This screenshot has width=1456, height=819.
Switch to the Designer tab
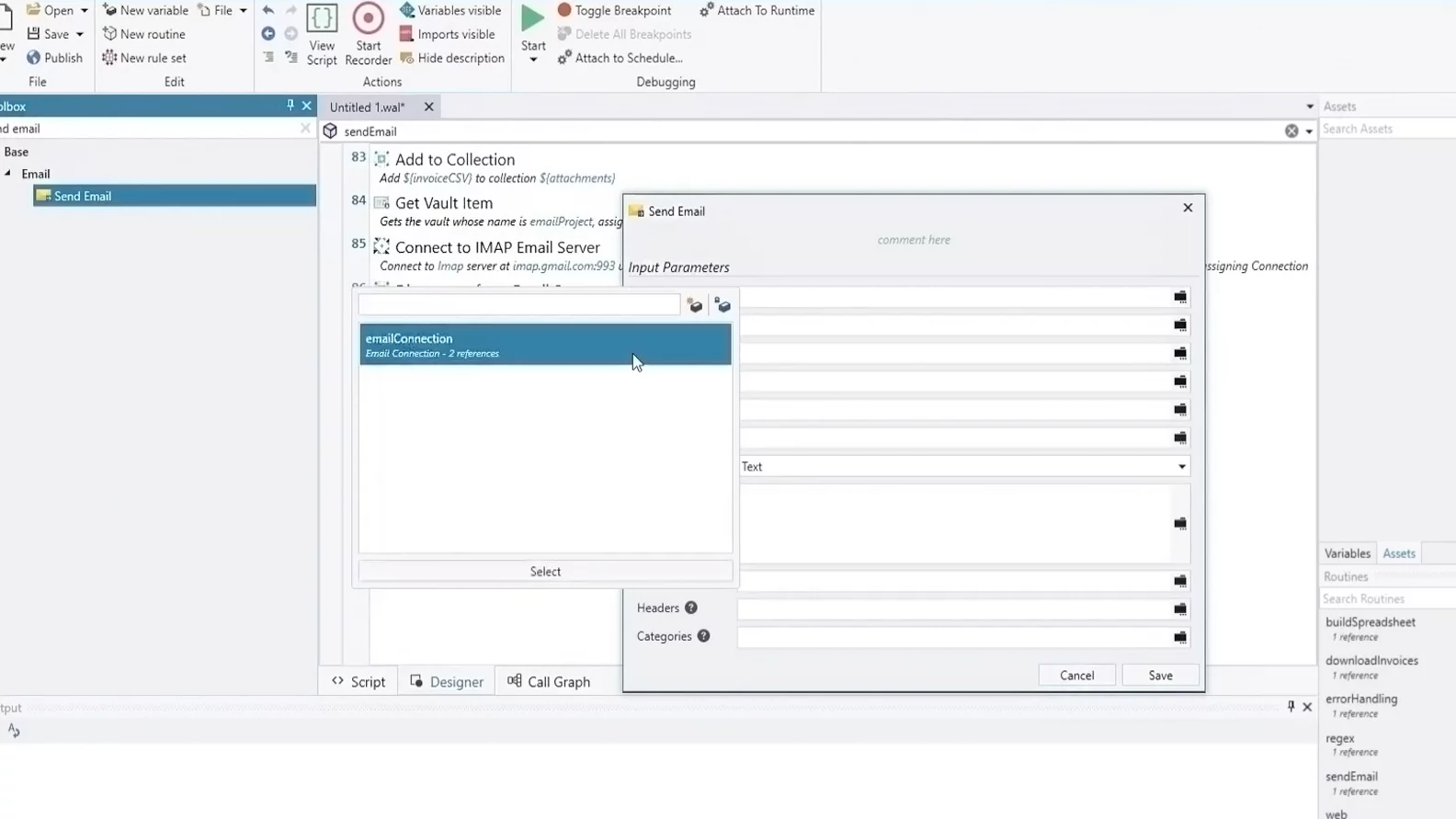coord(447,682)
